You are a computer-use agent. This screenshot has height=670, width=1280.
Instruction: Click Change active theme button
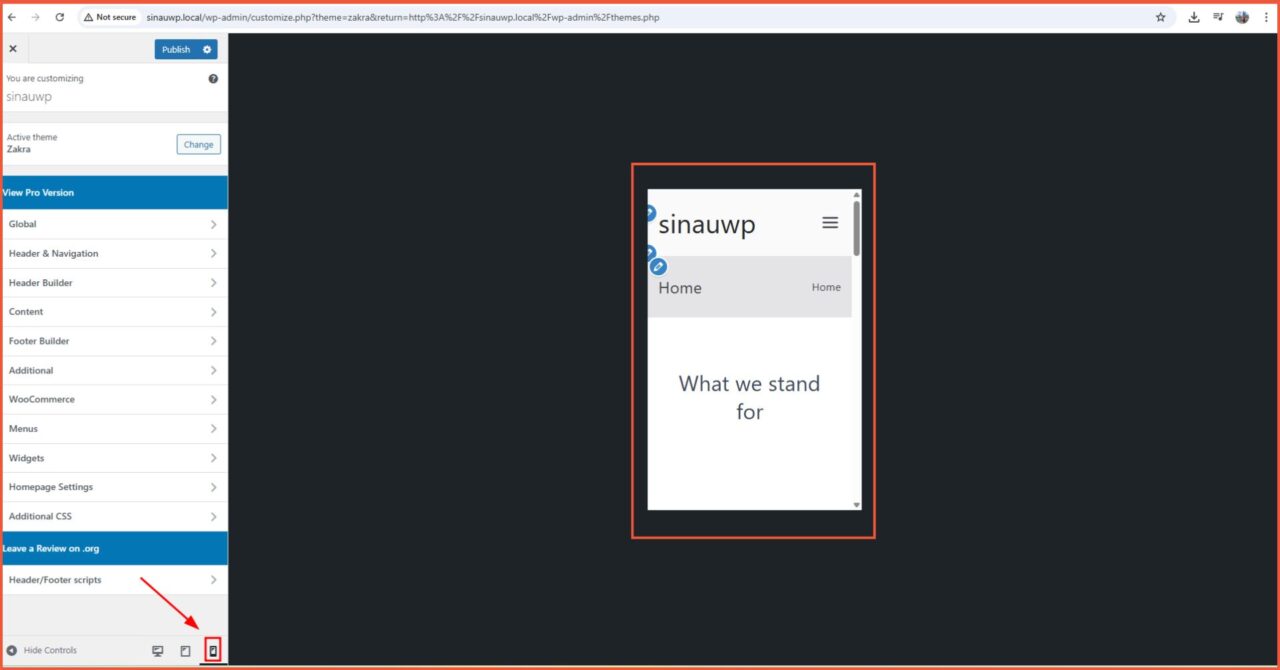click(x=199, y=144)
